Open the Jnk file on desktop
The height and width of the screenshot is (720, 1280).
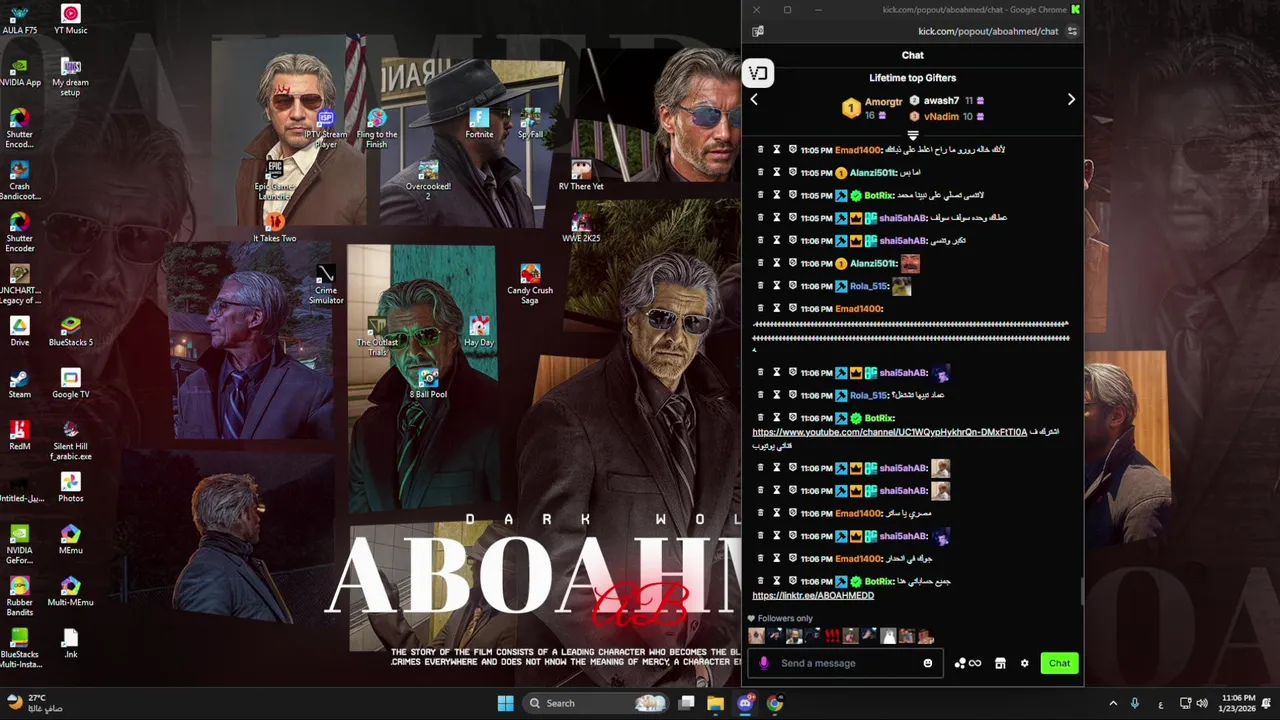(x=70, y=643)
